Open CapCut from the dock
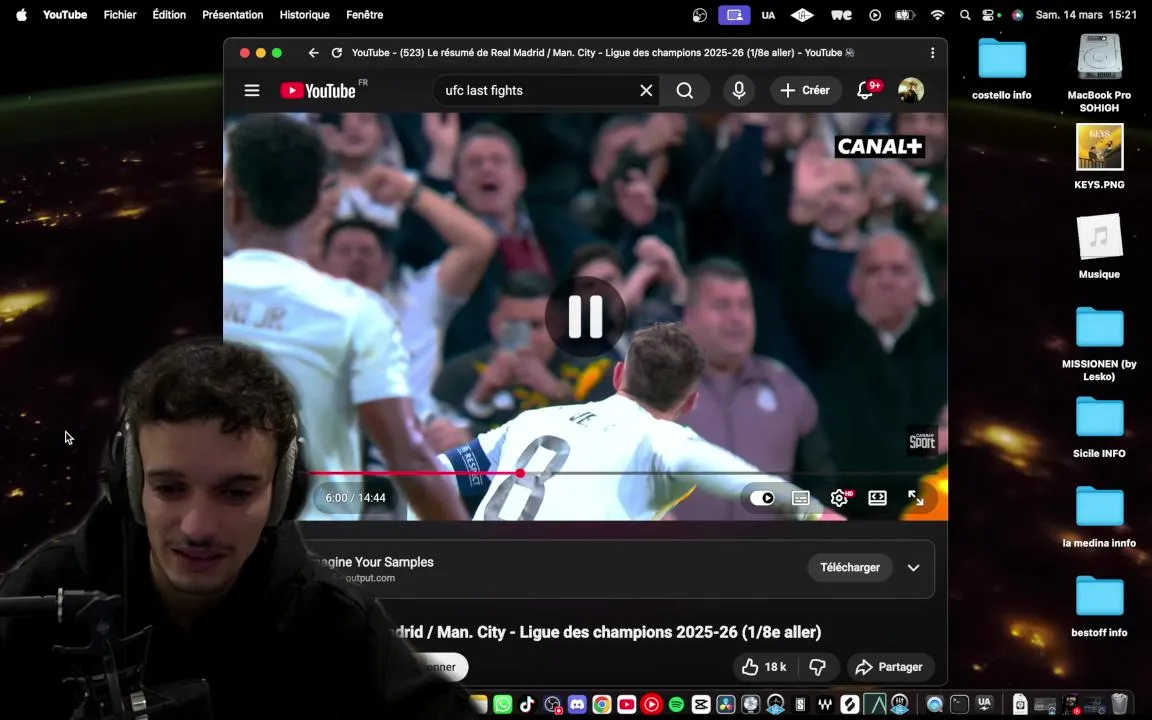 pyautogui.click(x=701, y=705)
